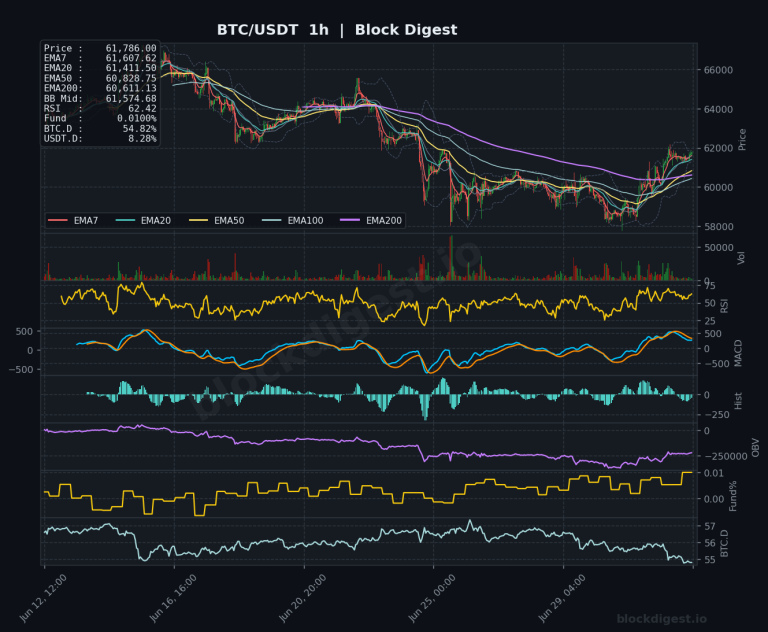
Task: Click the EMA200 legend entry
Action: [x=371, y=220]
